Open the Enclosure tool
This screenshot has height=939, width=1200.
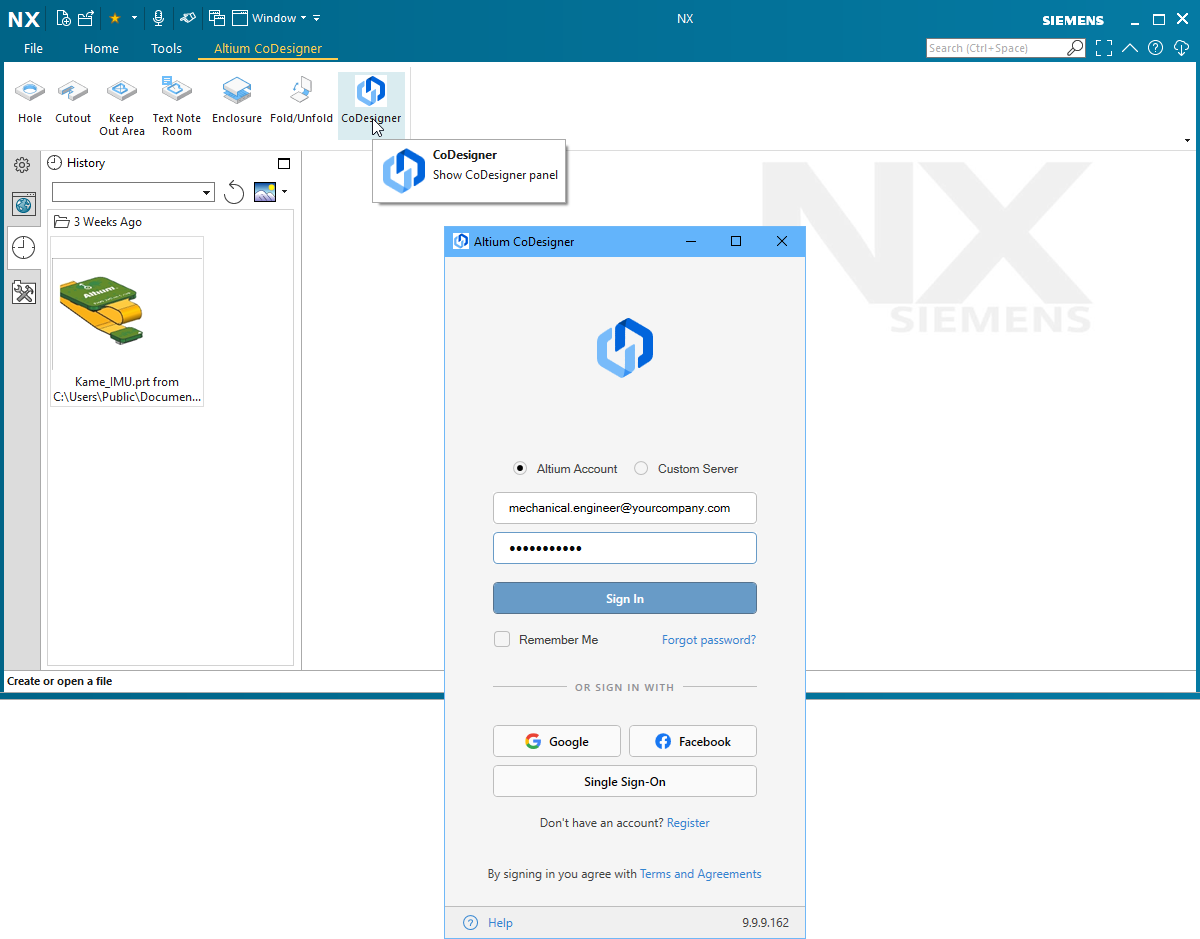(x=236, y=100)
